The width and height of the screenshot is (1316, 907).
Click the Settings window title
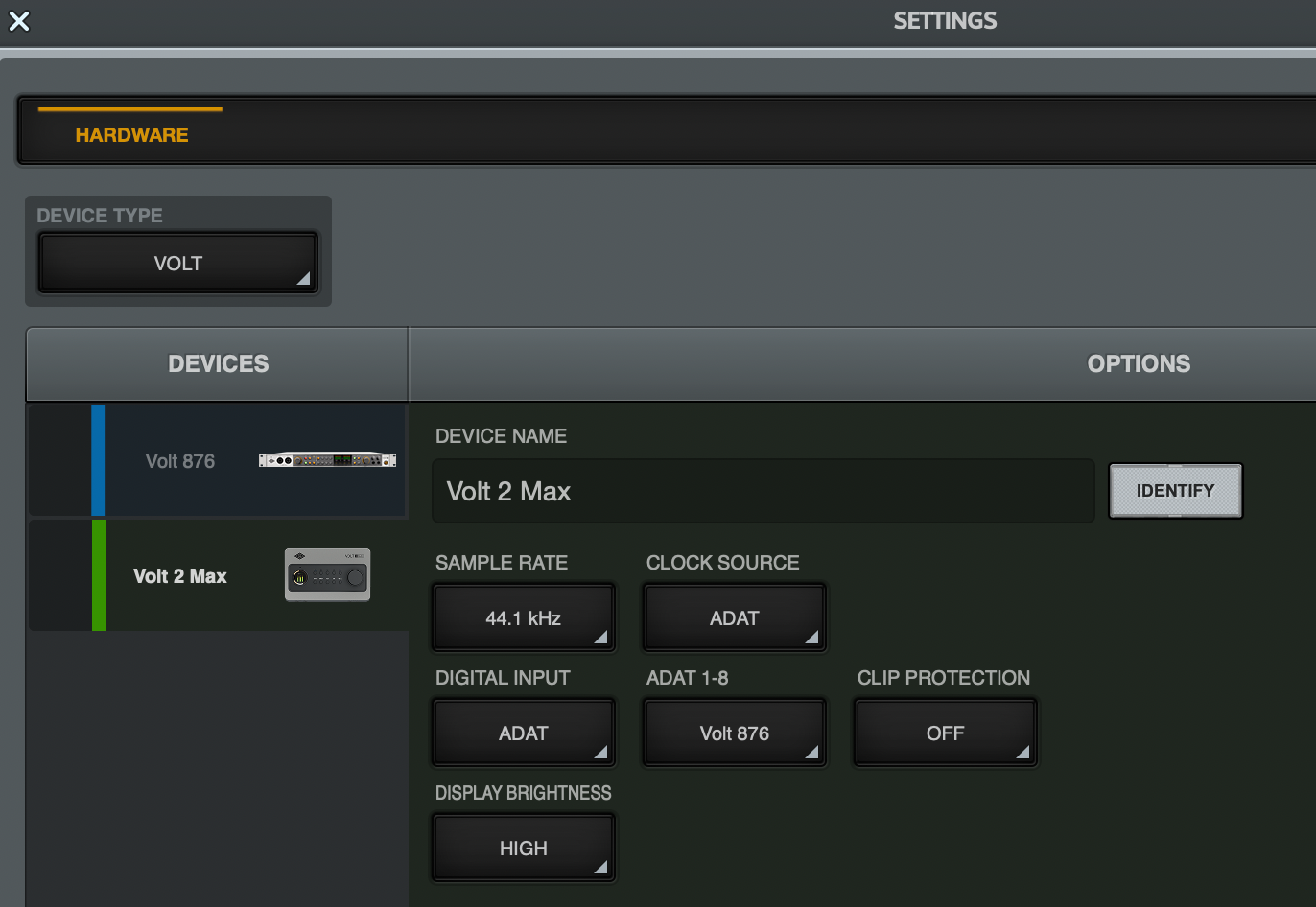click(945, 21)
